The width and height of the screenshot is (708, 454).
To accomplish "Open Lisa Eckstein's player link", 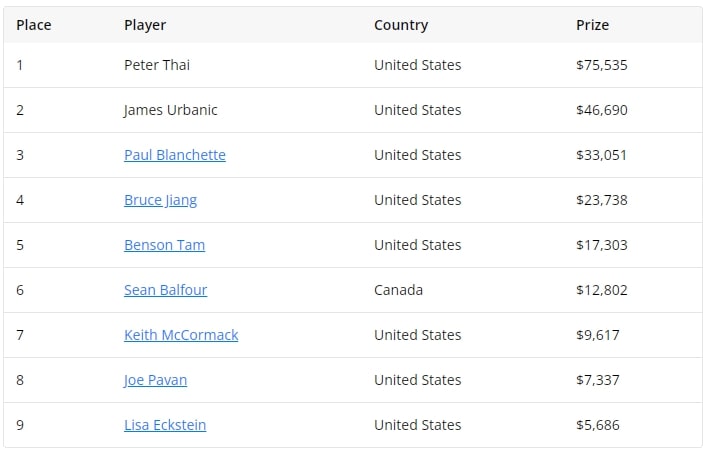I will [165, 425].
